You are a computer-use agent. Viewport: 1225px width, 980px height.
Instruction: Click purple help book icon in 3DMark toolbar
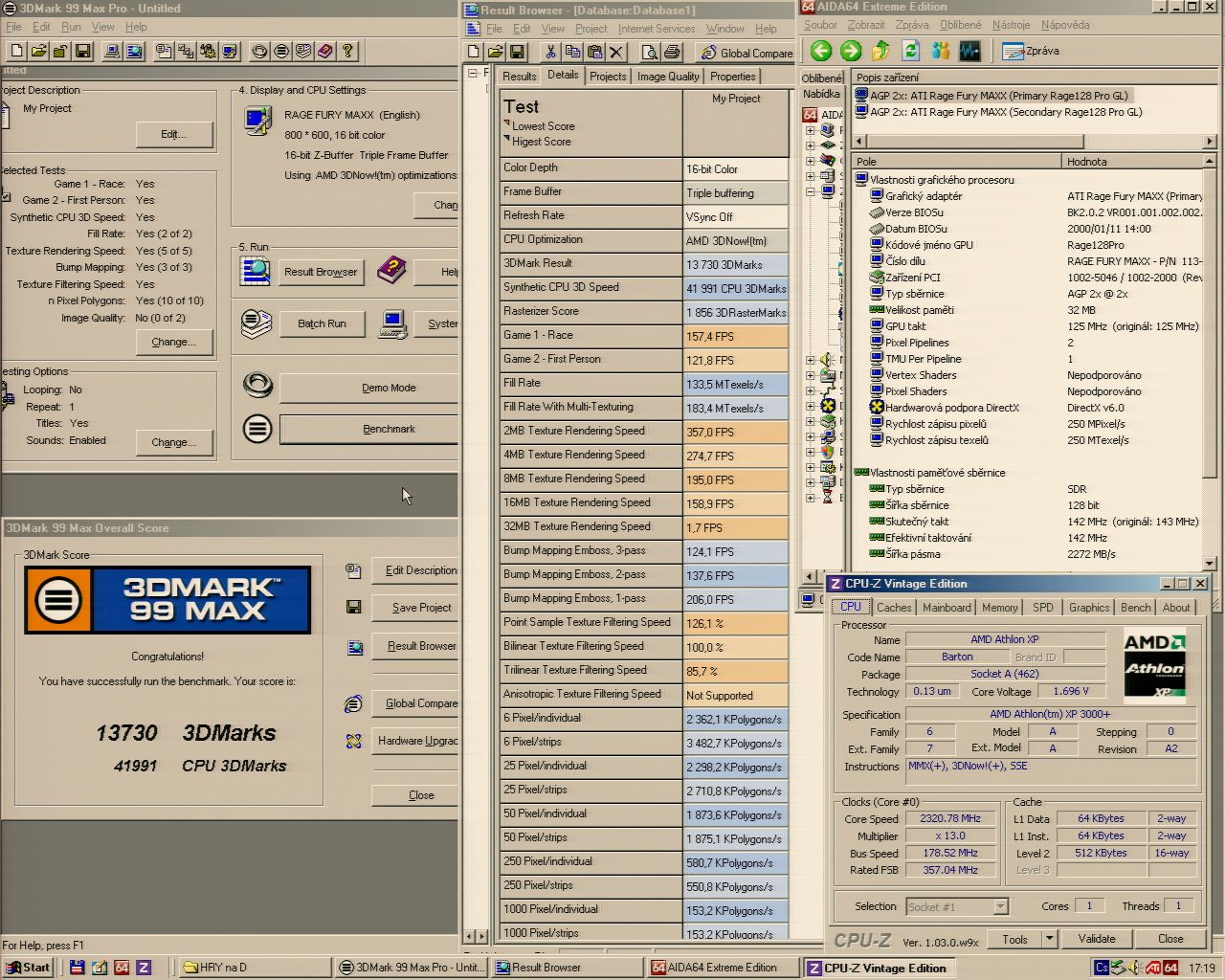click(325, 51)
